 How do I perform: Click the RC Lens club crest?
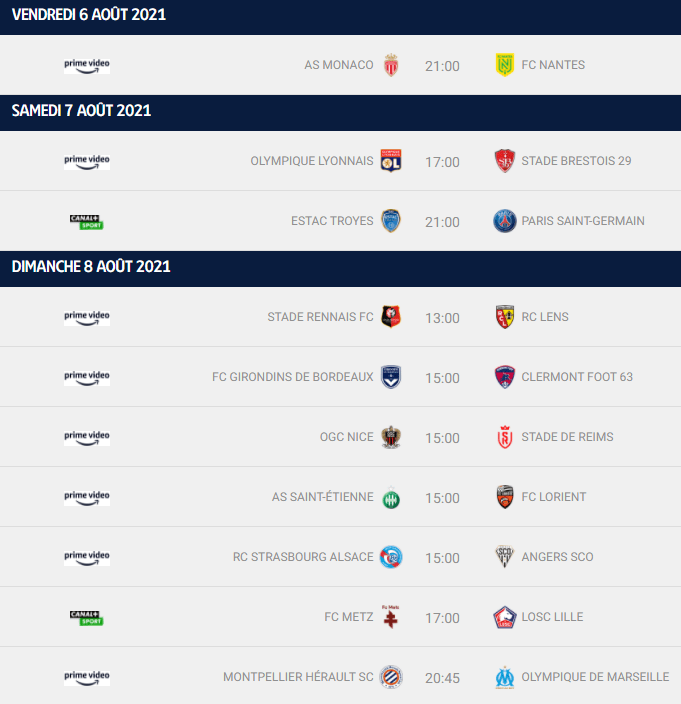point(505,317)
